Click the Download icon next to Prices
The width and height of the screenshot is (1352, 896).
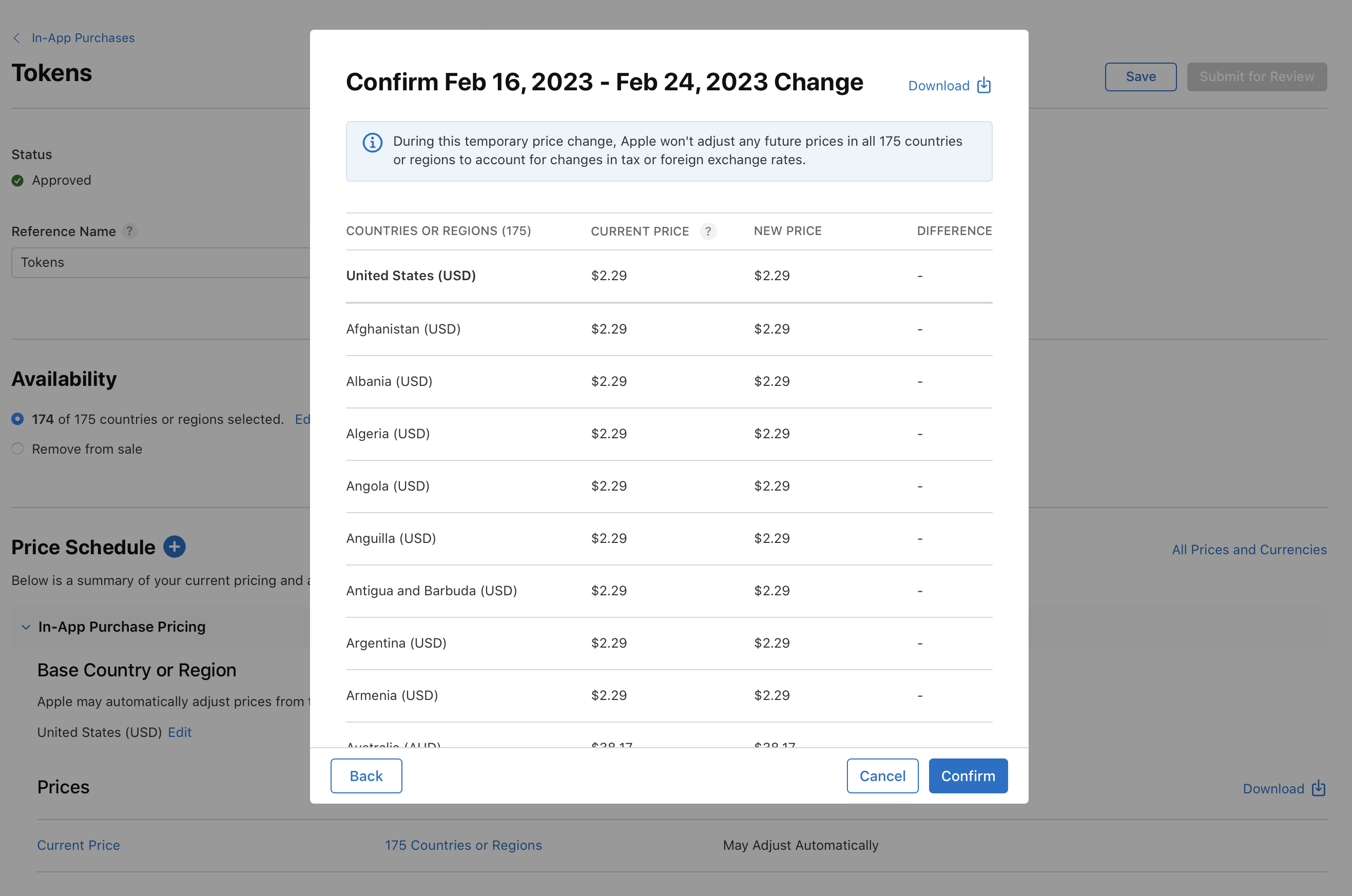click(x=1318, y=788)
